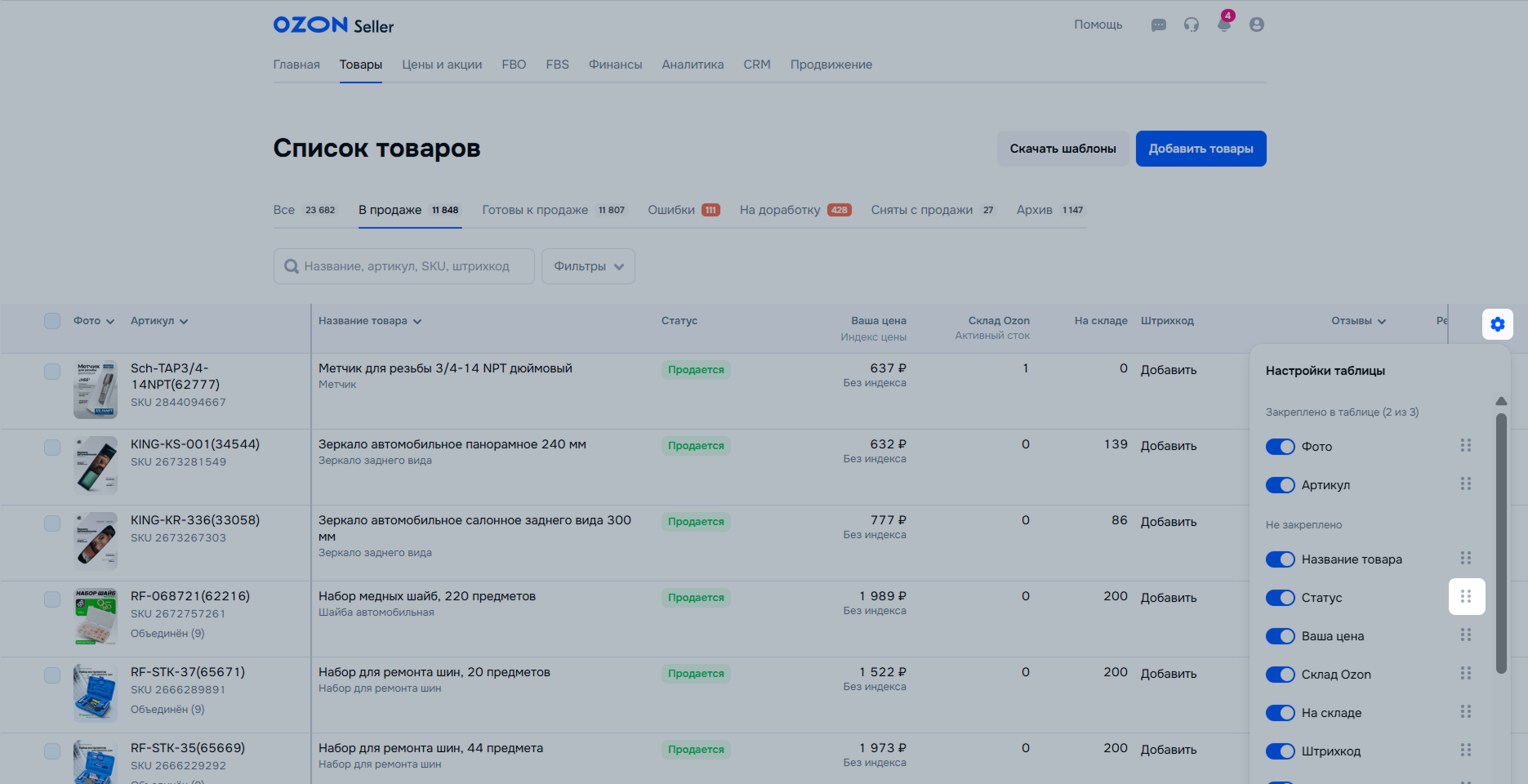Click the support headset icon
This screenshot has height=784, width=1528.
pyautogui.click(x=1192, y=25)
